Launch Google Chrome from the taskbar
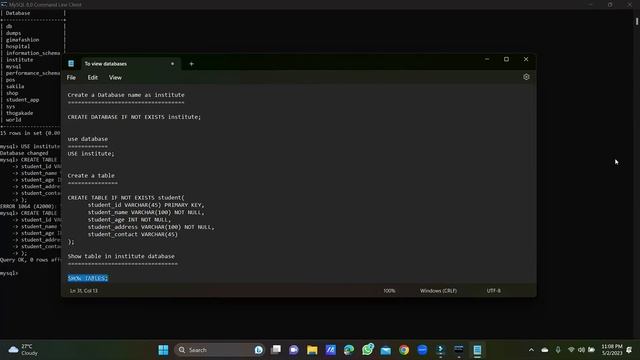640x360 pixels. point(404,350)
